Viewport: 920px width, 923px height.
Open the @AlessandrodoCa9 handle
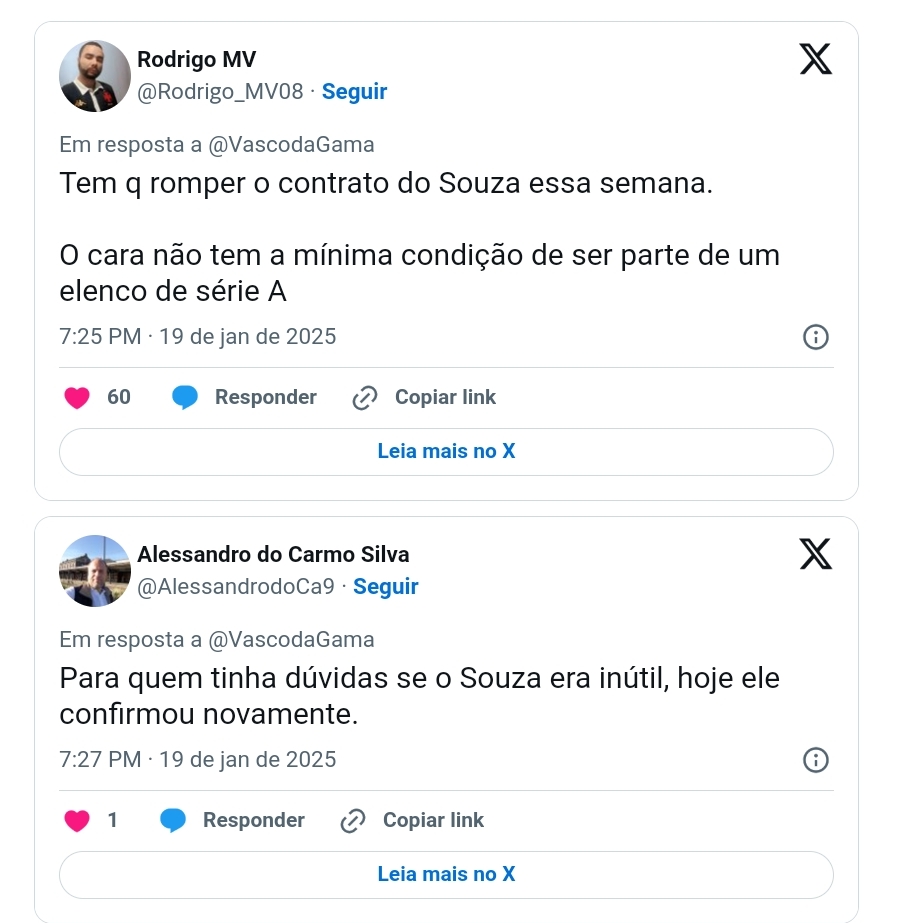236,587
